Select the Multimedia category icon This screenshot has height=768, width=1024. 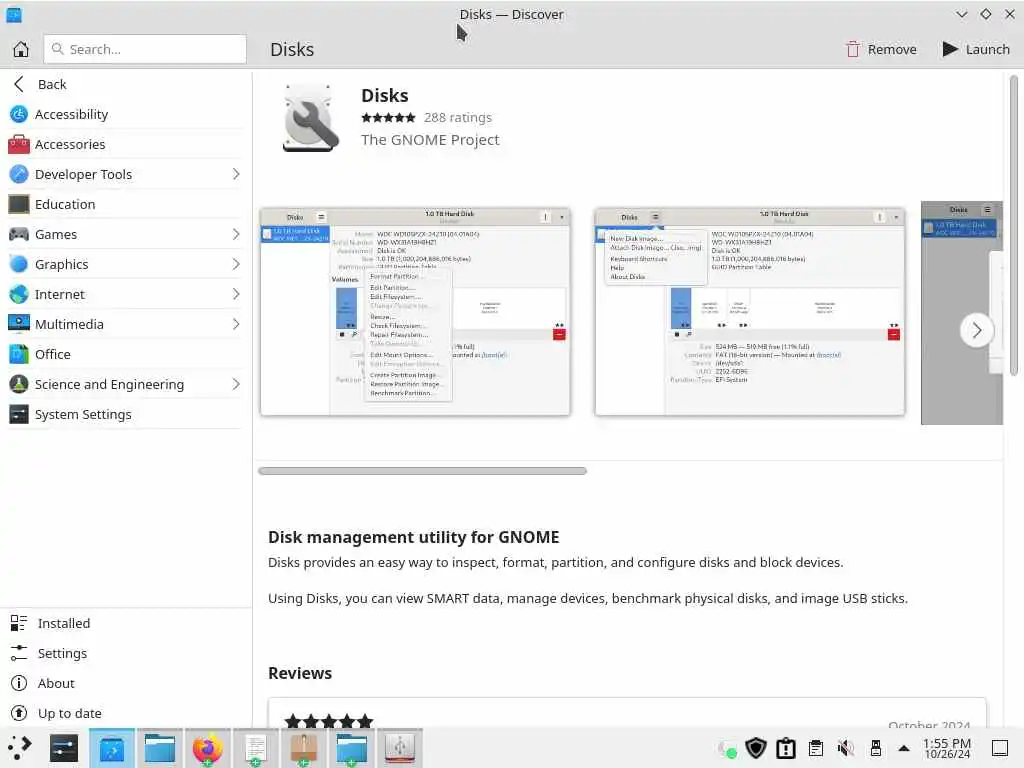coord(19,324)
